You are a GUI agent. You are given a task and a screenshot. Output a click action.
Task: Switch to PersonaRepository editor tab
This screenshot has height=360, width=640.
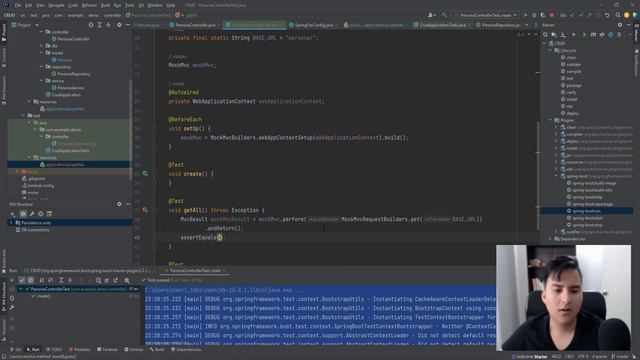coord(498,25)
